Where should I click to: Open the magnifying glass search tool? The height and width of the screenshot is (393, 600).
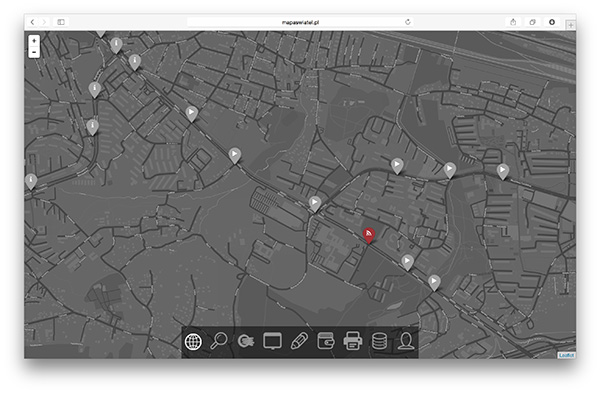(219, 340)
